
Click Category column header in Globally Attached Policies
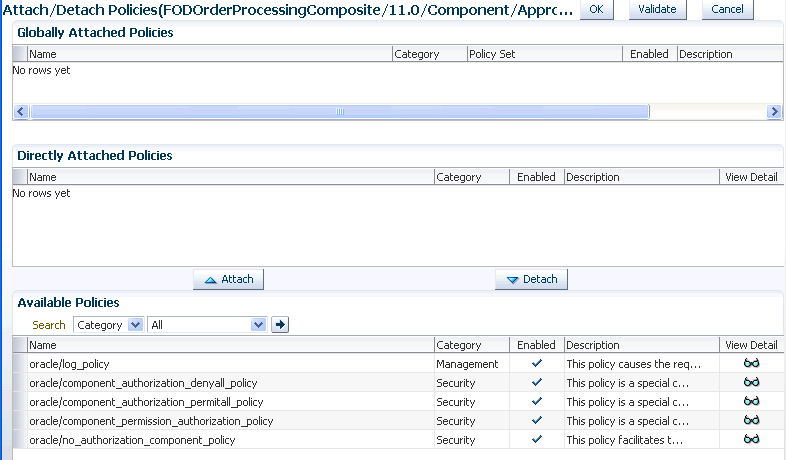[x=430, y=54]
